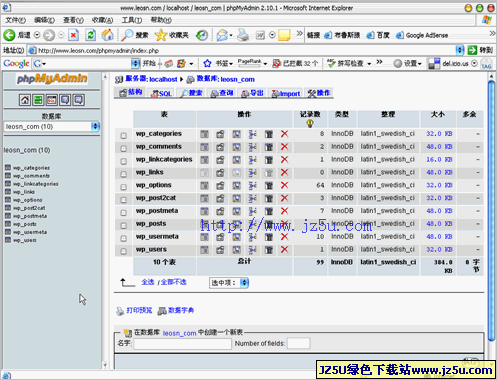The height and width of the screenshot is (380, 497).
Task: Open phpMyAdmin home icon in sidebar
Action: [25, 100]
